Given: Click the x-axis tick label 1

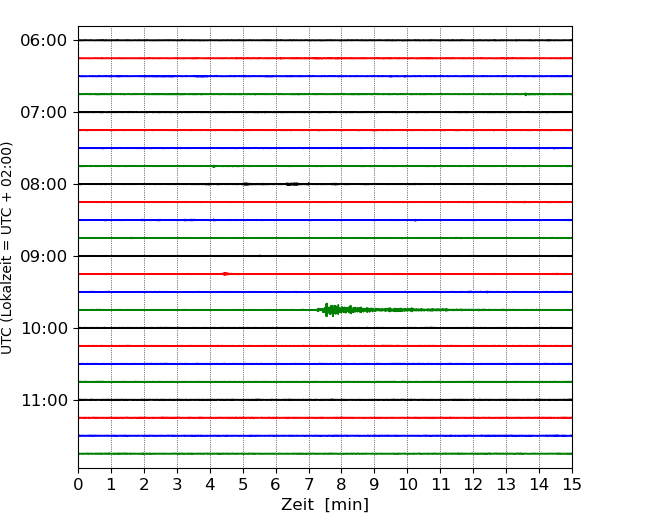Looking at the screenshot, I should coord(111,484).
